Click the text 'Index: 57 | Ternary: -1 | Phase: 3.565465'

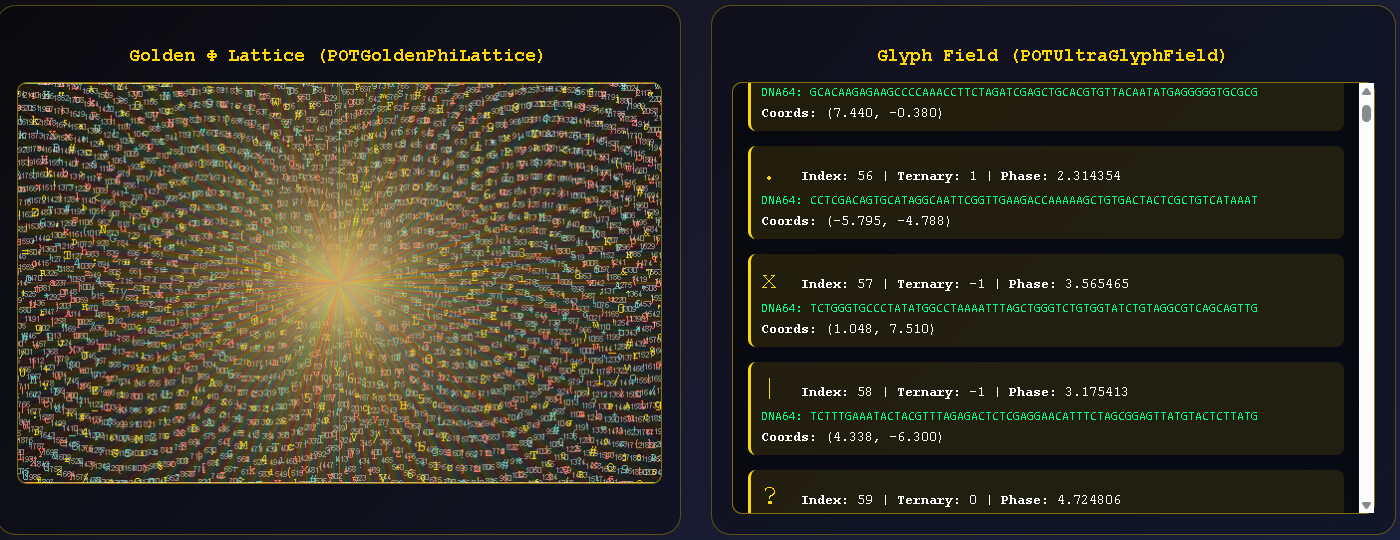click(965, 284)
